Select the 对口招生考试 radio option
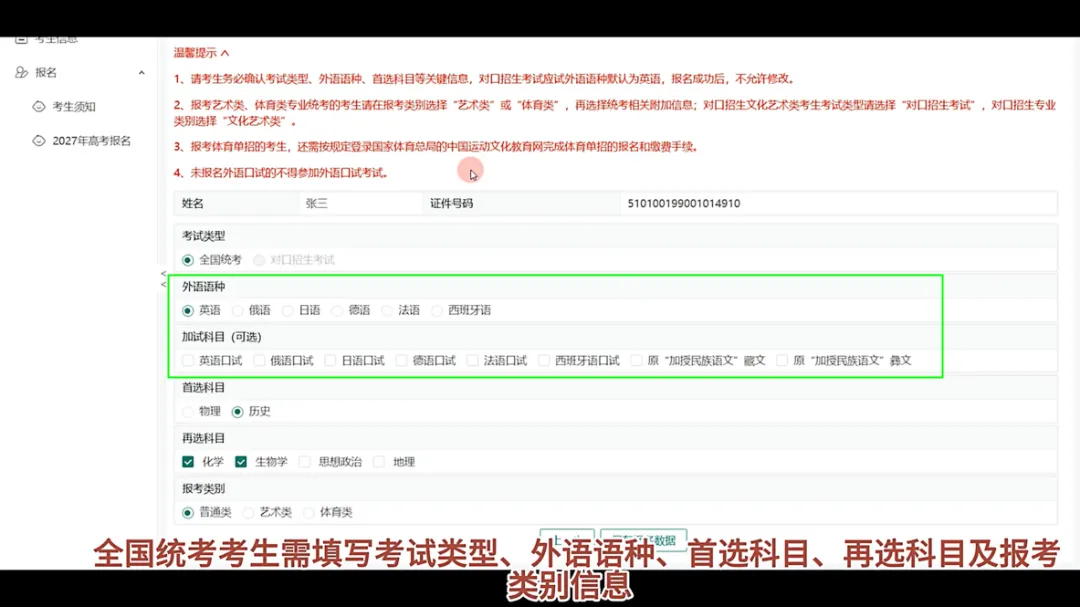 click(x=259, y=260)
